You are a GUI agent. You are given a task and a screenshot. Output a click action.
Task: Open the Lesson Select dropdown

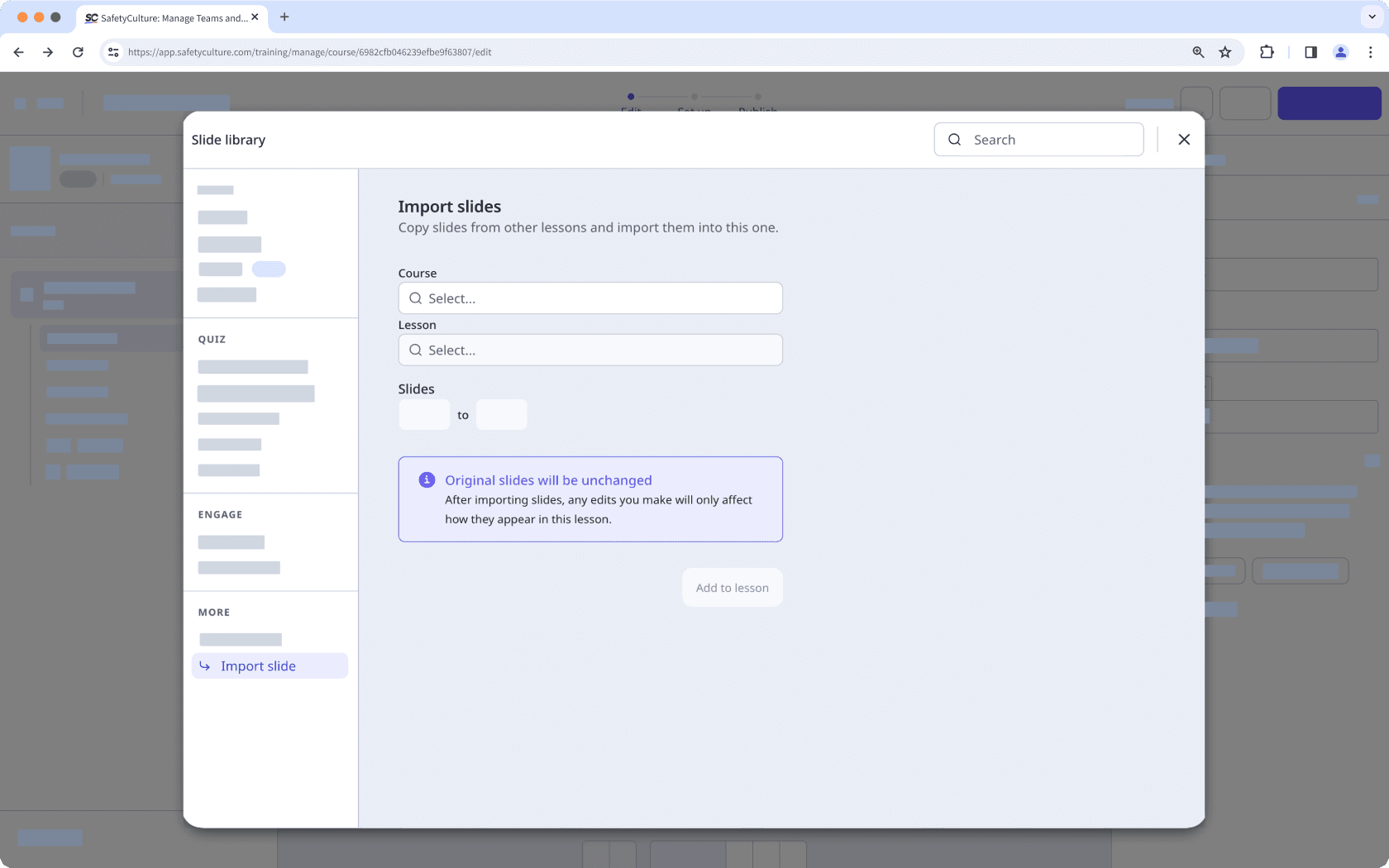590,350
